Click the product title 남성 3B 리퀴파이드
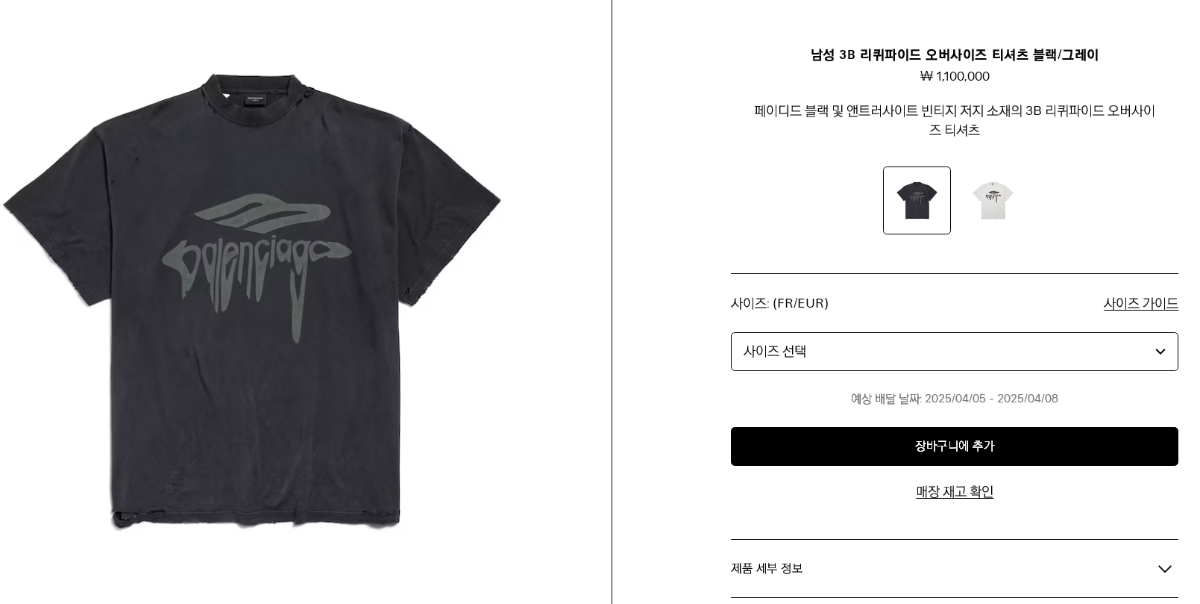 pos(955,55)
